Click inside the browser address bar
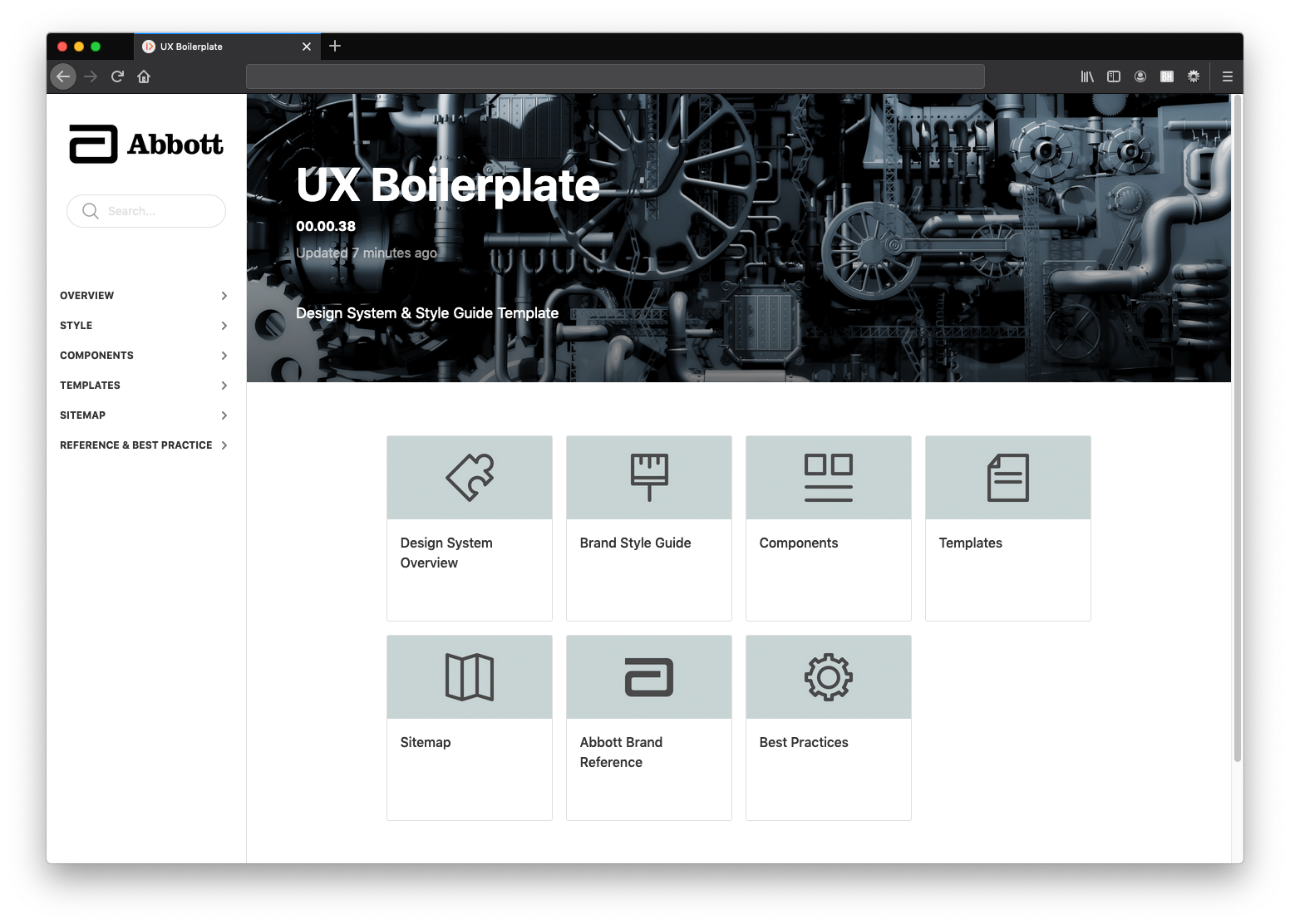Image resolution: width=1290 pixels, height=924 pixels. pyautogui.click(x=615, y=76)
